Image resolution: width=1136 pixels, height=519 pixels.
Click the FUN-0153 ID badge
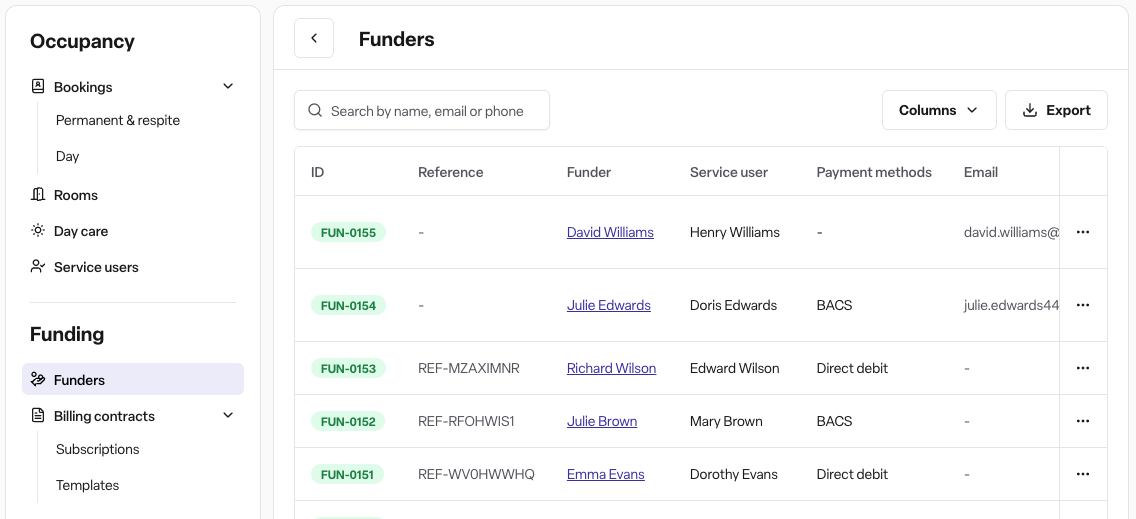point(348,368)
